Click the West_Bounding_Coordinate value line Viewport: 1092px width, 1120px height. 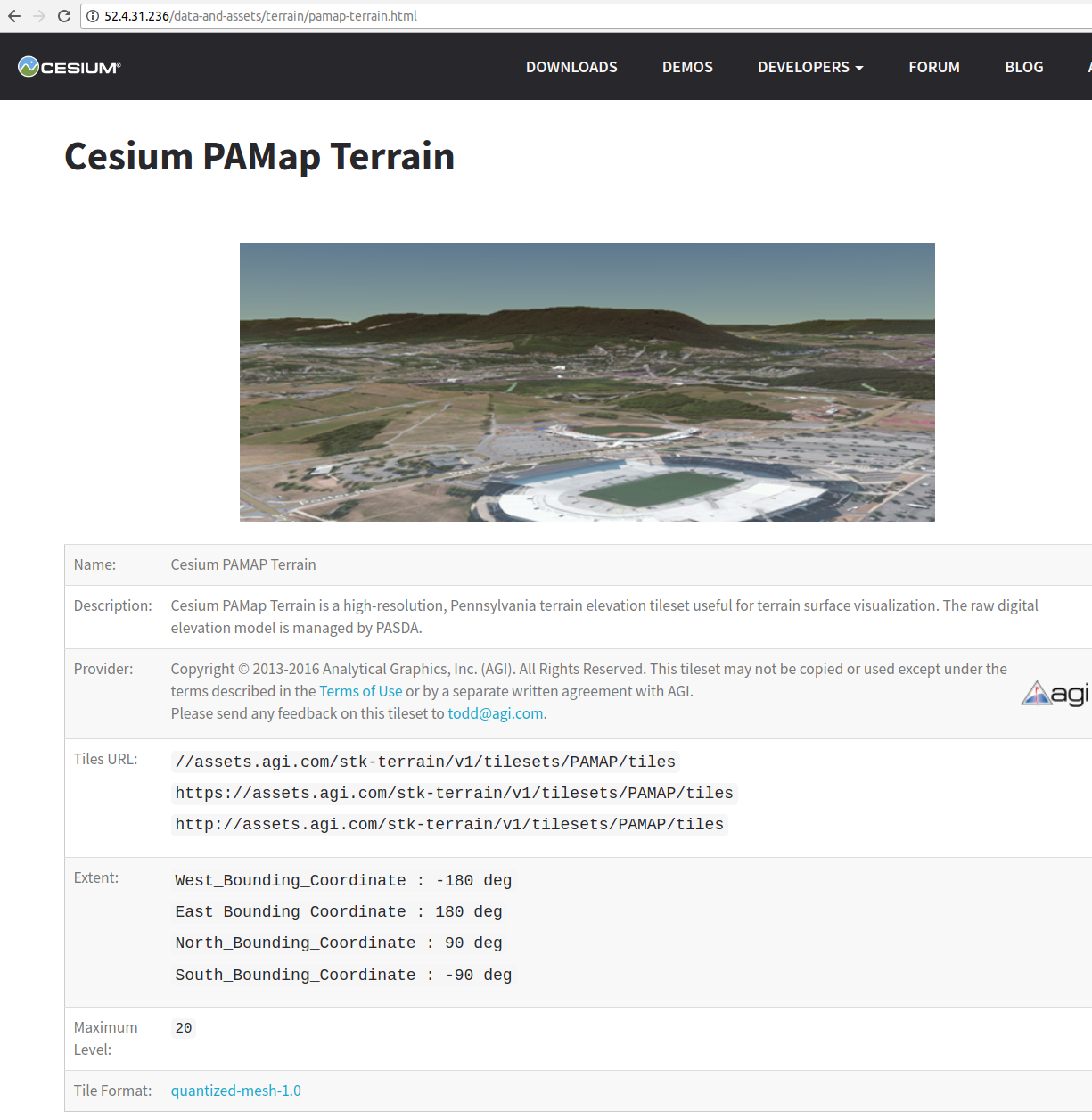click(343, 880)
